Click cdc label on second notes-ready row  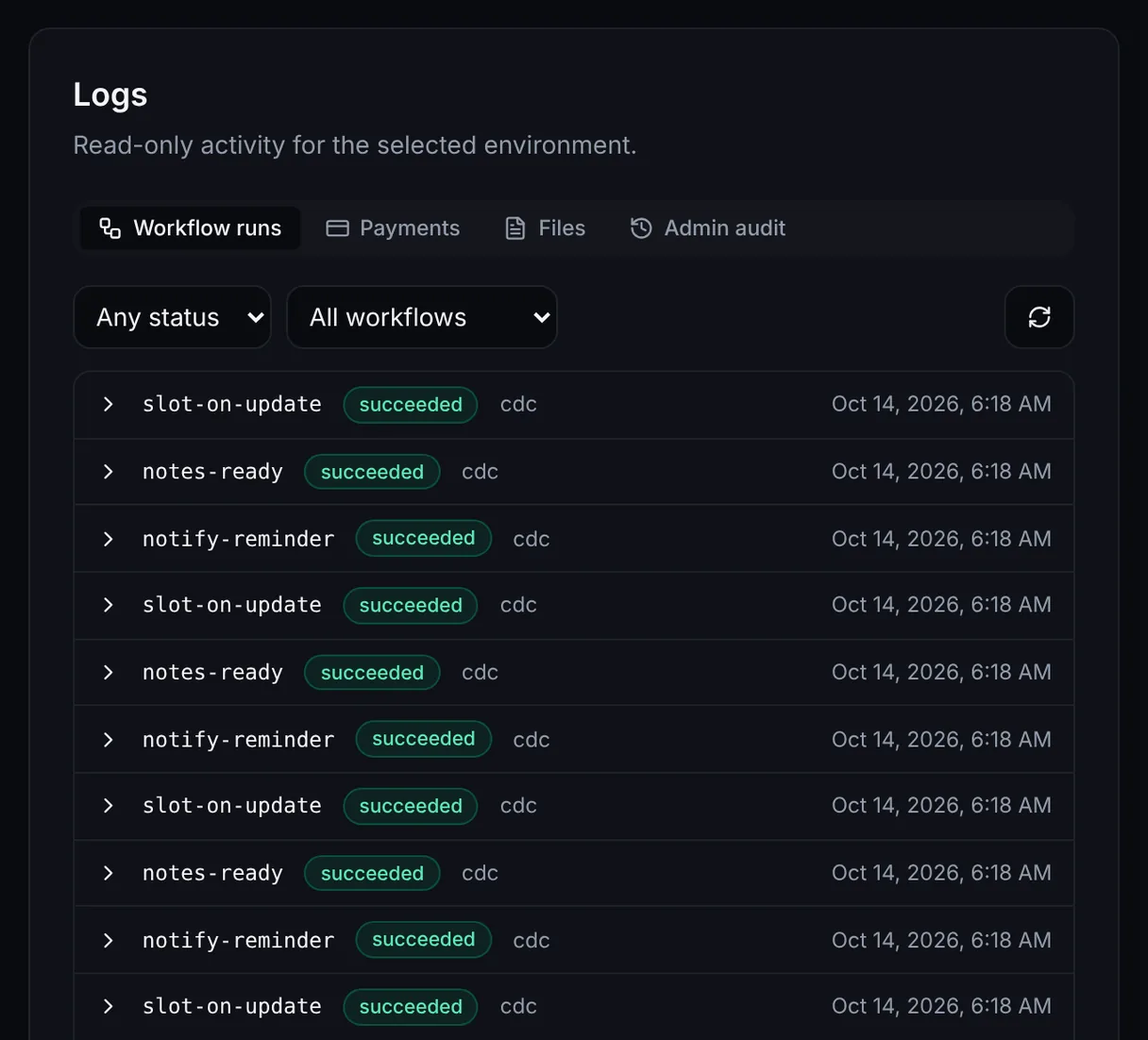[x=480, y=672]
